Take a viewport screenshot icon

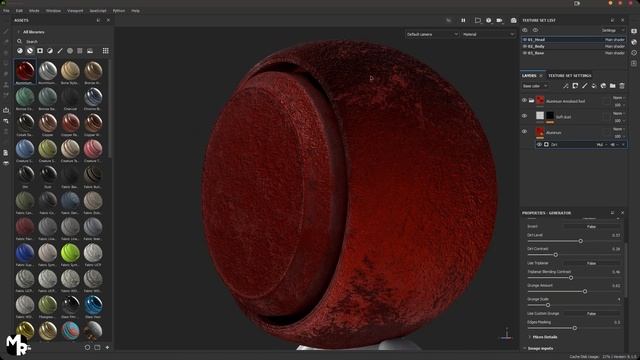pyautogui.click(x=513, y=20)
